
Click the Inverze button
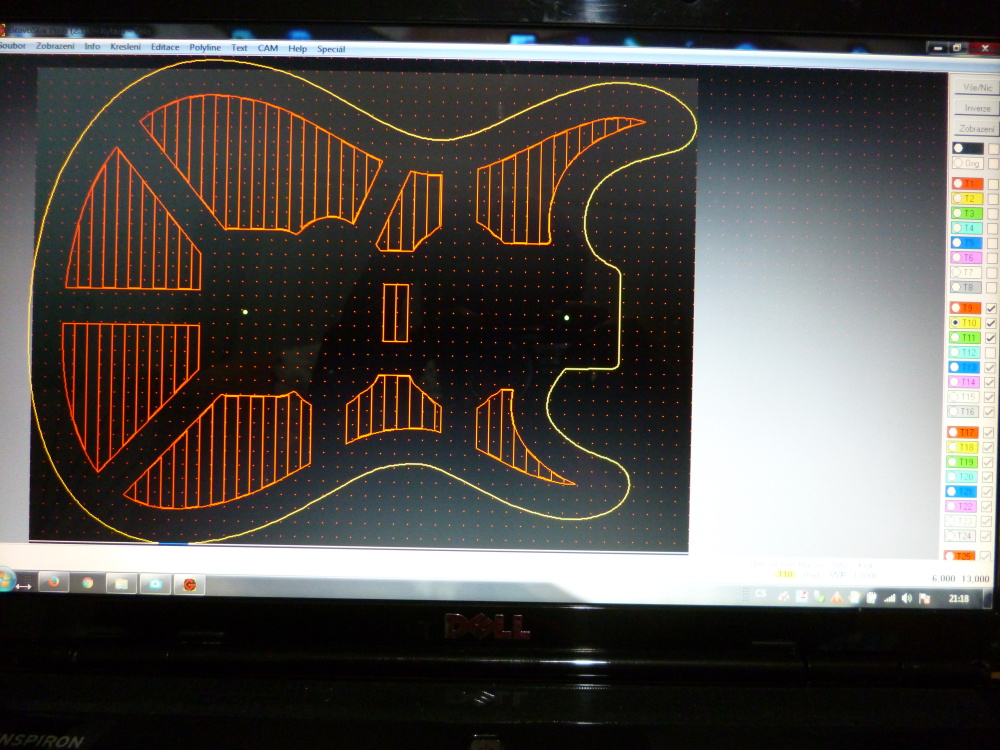(977, 108)
